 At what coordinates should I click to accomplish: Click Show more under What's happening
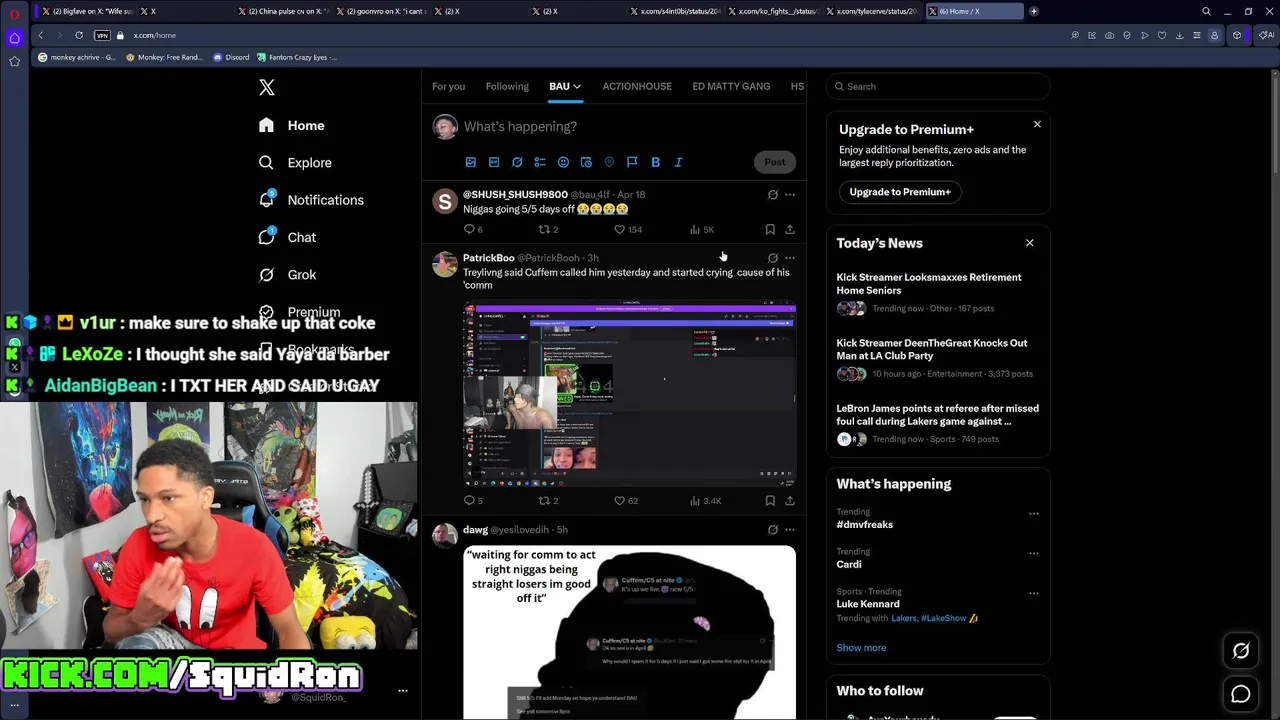861,648
